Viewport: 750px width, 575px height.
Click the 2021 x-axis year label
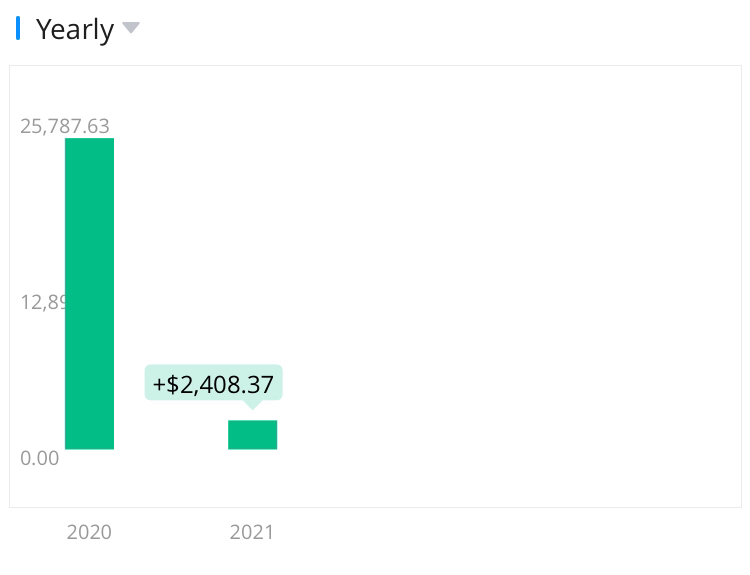(x=252, y=532)
